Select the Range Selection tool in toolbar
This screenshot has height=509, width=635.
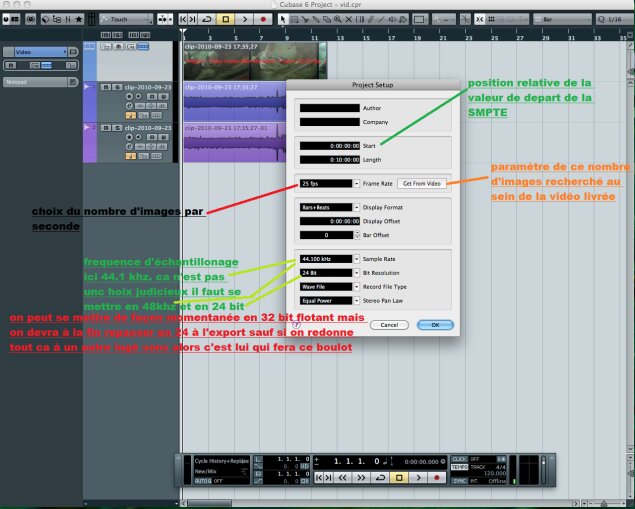click(x=294, y=19)
